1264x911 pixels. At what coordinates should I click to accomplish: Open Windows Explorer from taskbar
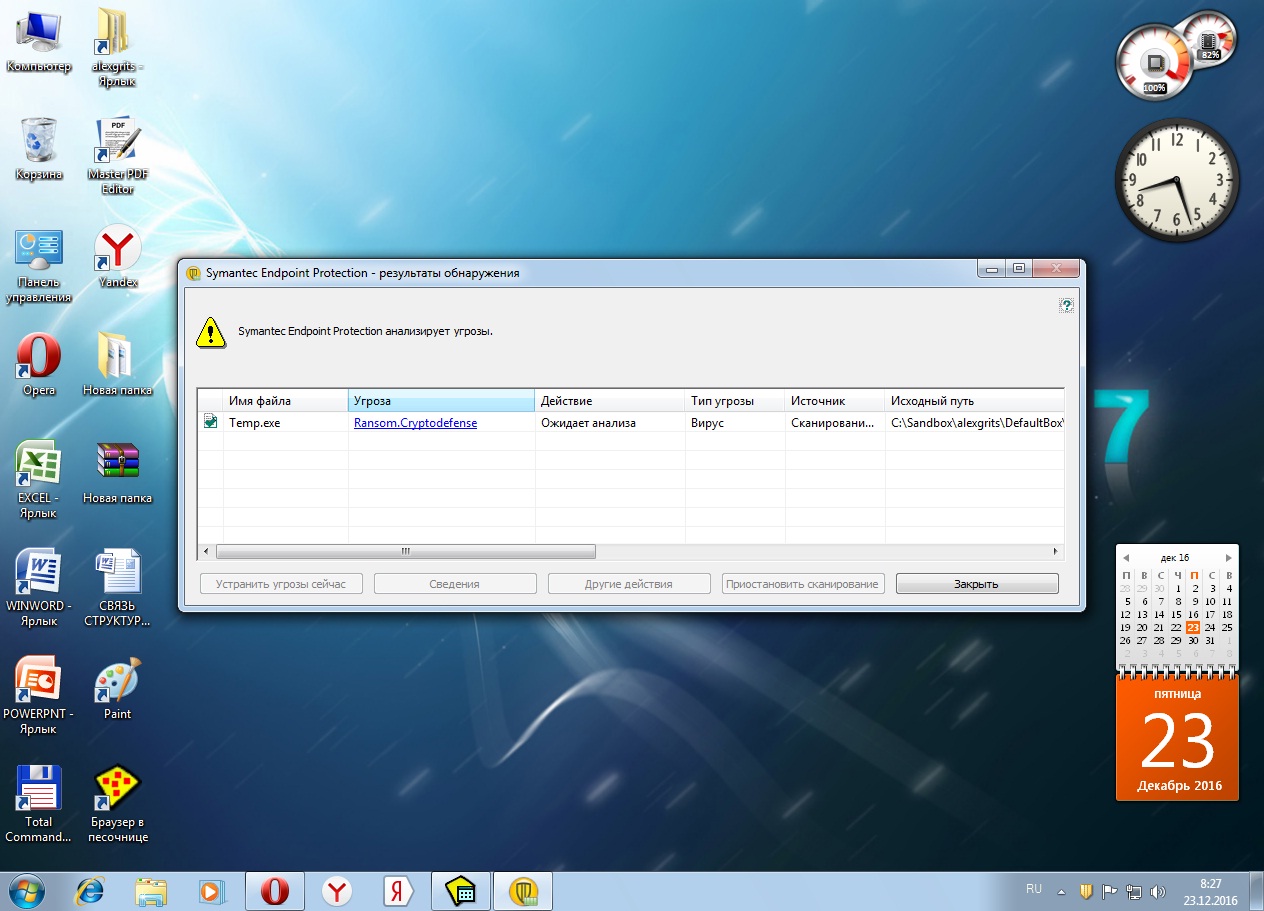point(151,891)
